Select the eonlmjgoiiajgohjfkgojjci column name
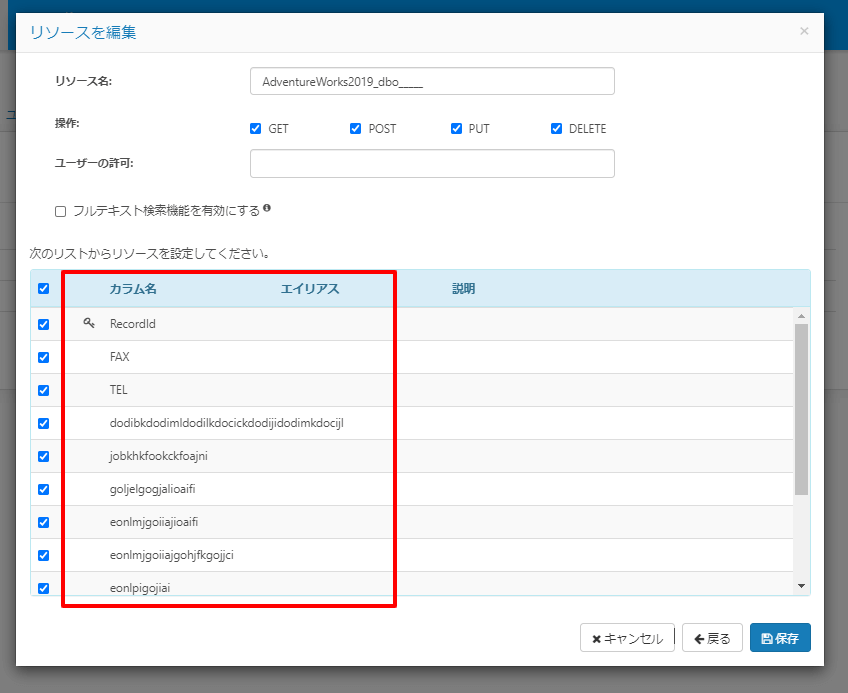This screenshot has height=693, width=848. (171, 555)
